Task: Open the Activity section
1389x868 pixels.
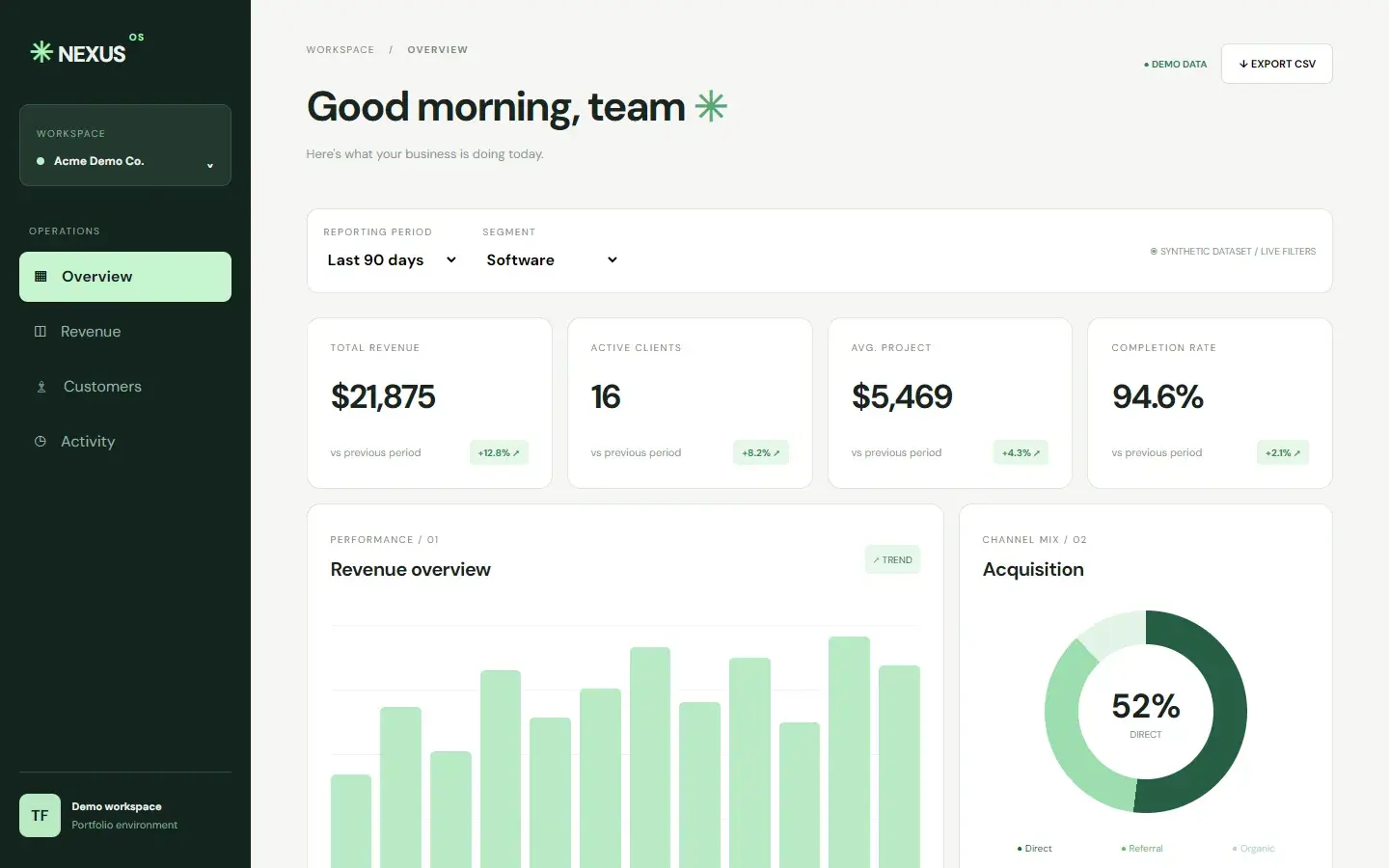Action: (125, 442)
